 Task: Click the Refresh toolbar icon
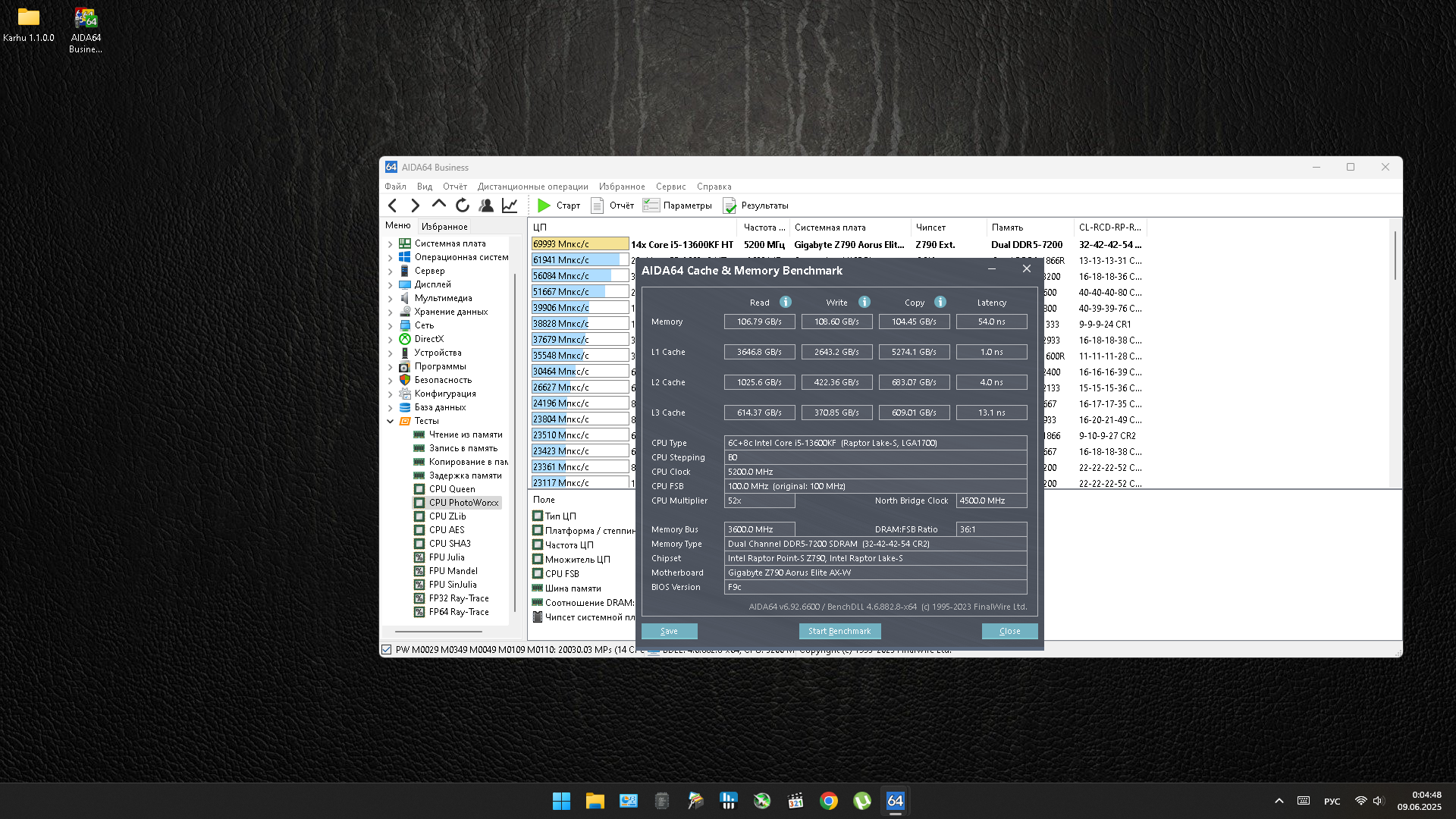[x=462, y=206]
